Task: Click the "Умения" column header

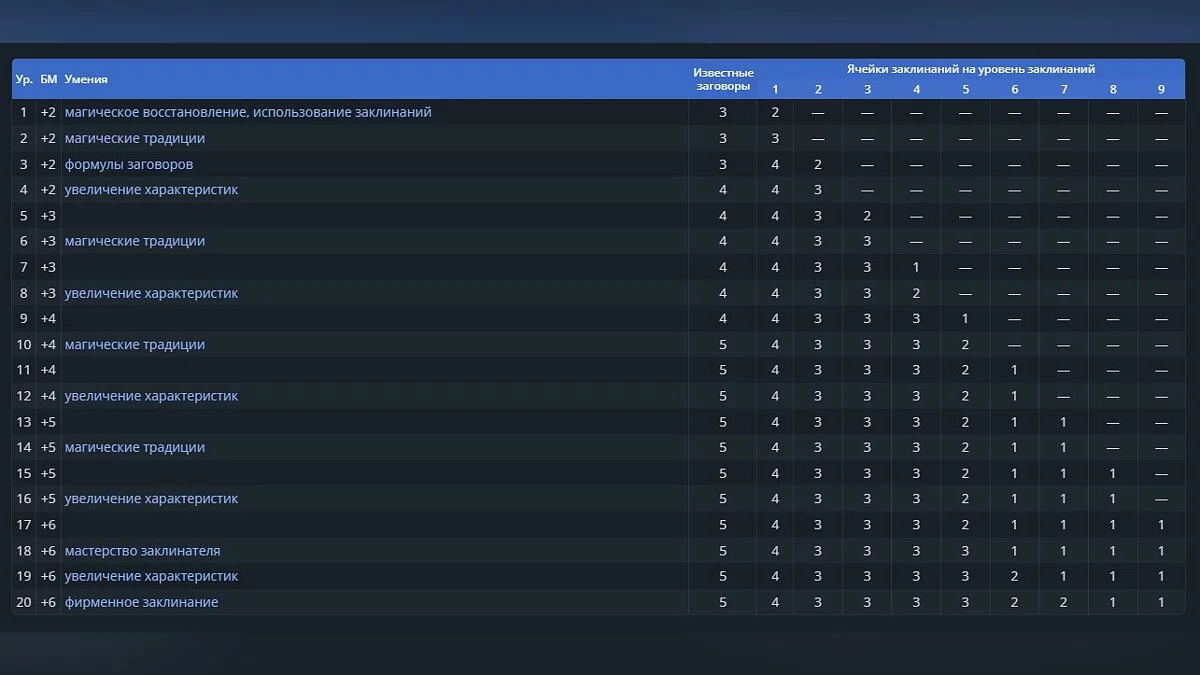Action: [86, 79]
